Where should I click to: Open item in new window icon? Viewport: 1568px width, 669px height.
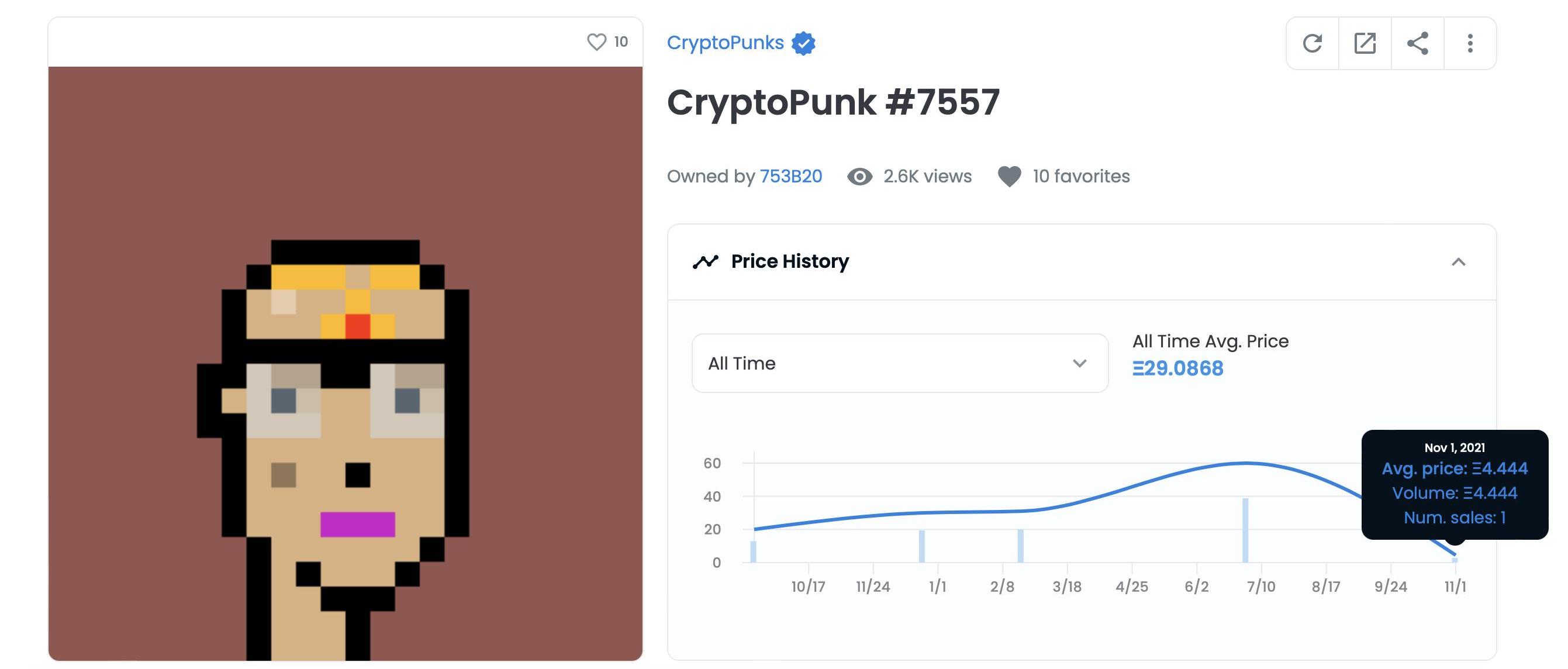point(1365,43)
